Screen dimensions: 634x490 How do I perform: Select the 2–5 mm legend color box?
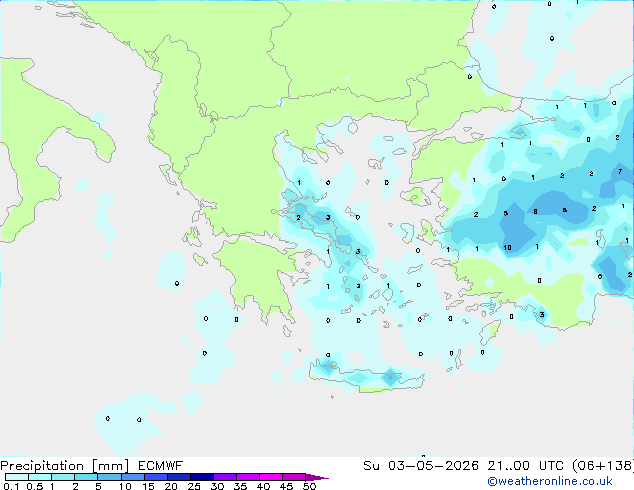86,477
